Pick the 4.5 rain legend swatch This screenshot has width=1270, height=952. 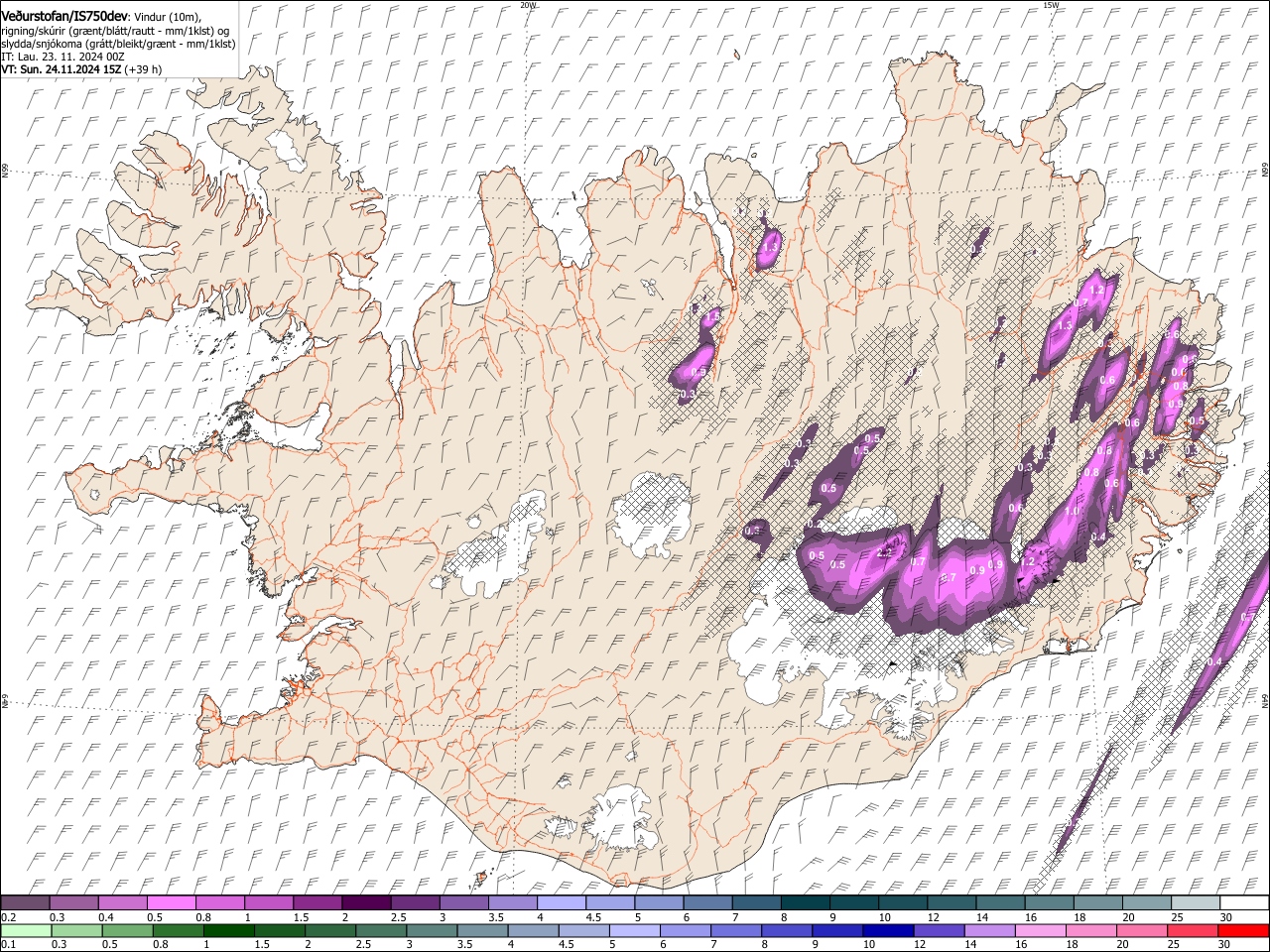coord(583,930)
